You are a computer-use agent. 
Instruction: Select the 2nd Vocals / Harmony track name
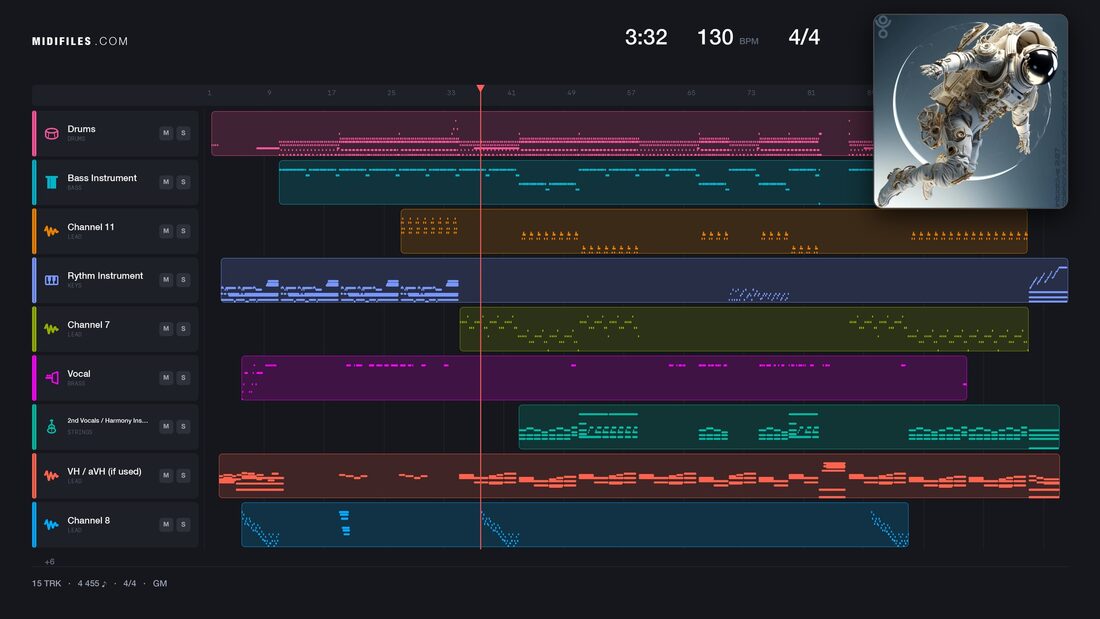click(x=107, y=420)
